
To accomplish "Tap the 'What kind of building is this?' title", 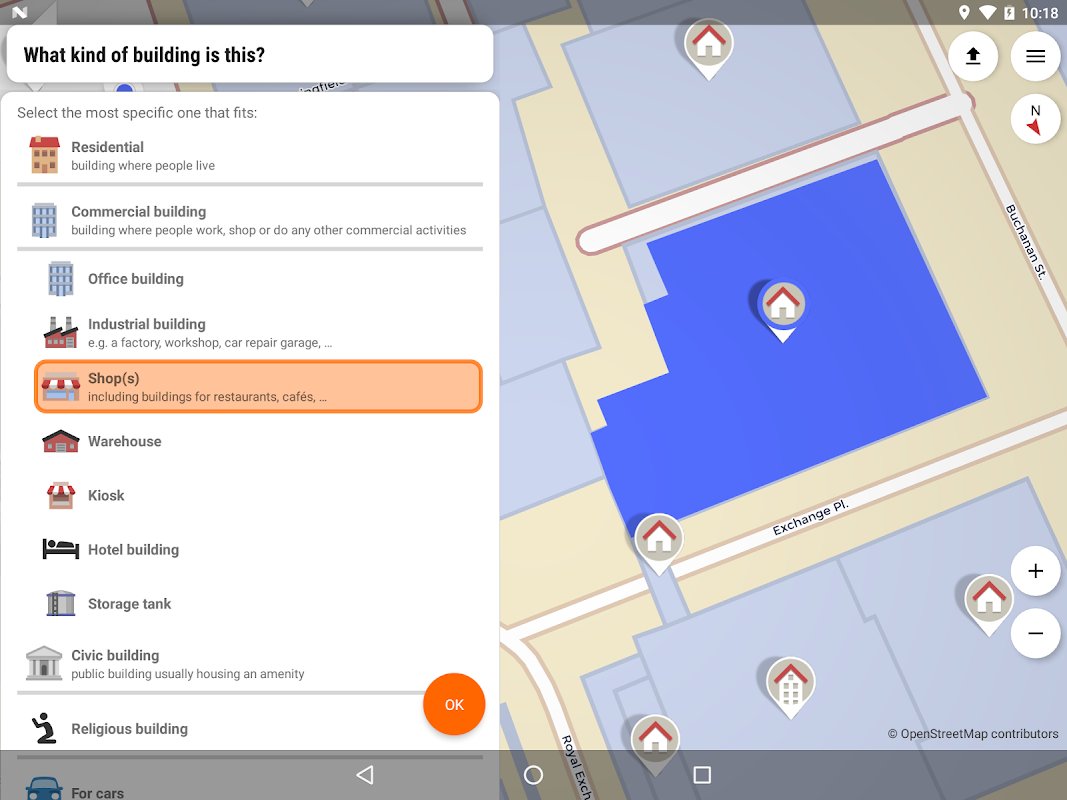I will tap(144, 54).
